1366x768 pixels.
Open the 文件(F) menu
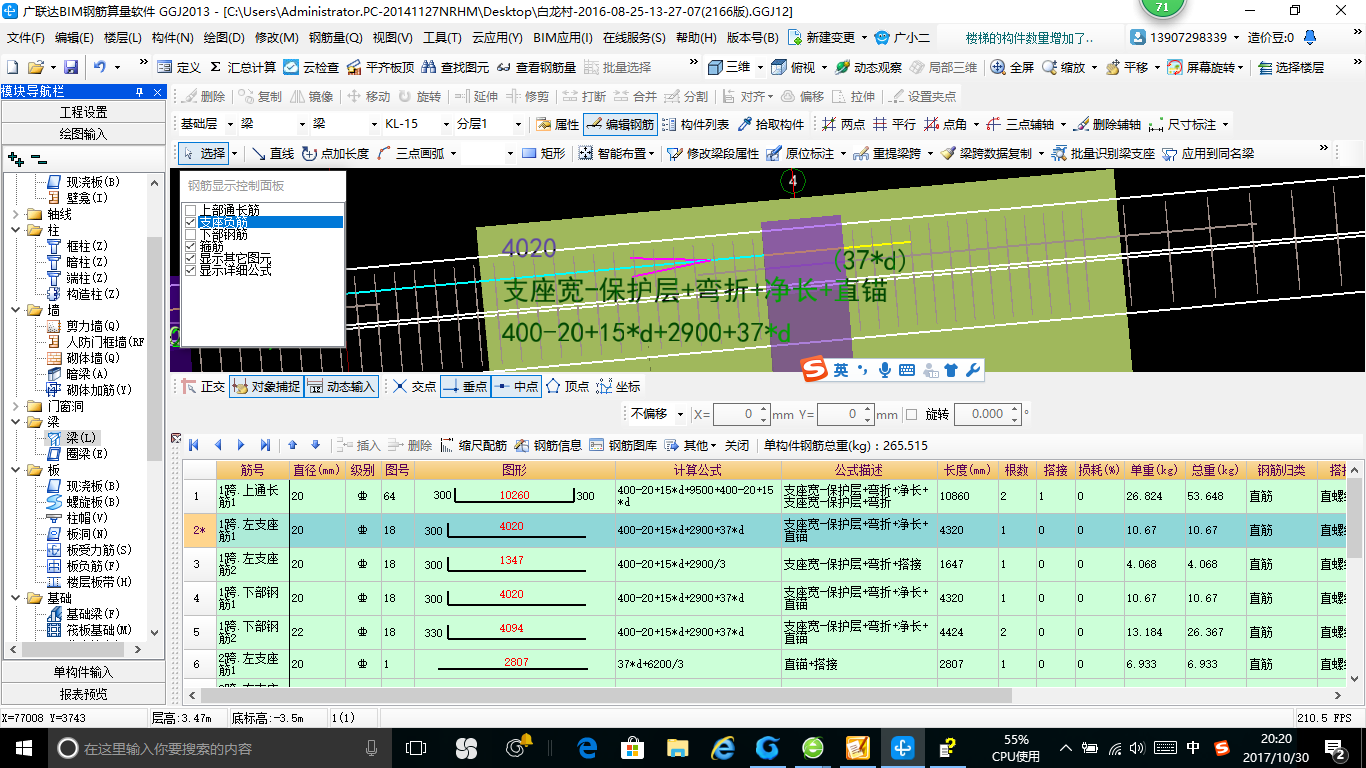[x=26, y=38]
